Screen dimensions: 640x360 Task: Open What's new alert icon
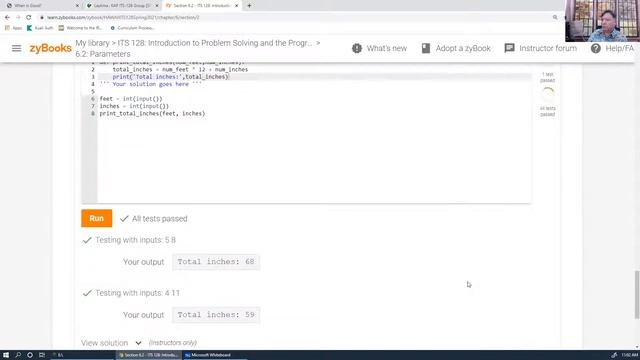pos(357,48)
